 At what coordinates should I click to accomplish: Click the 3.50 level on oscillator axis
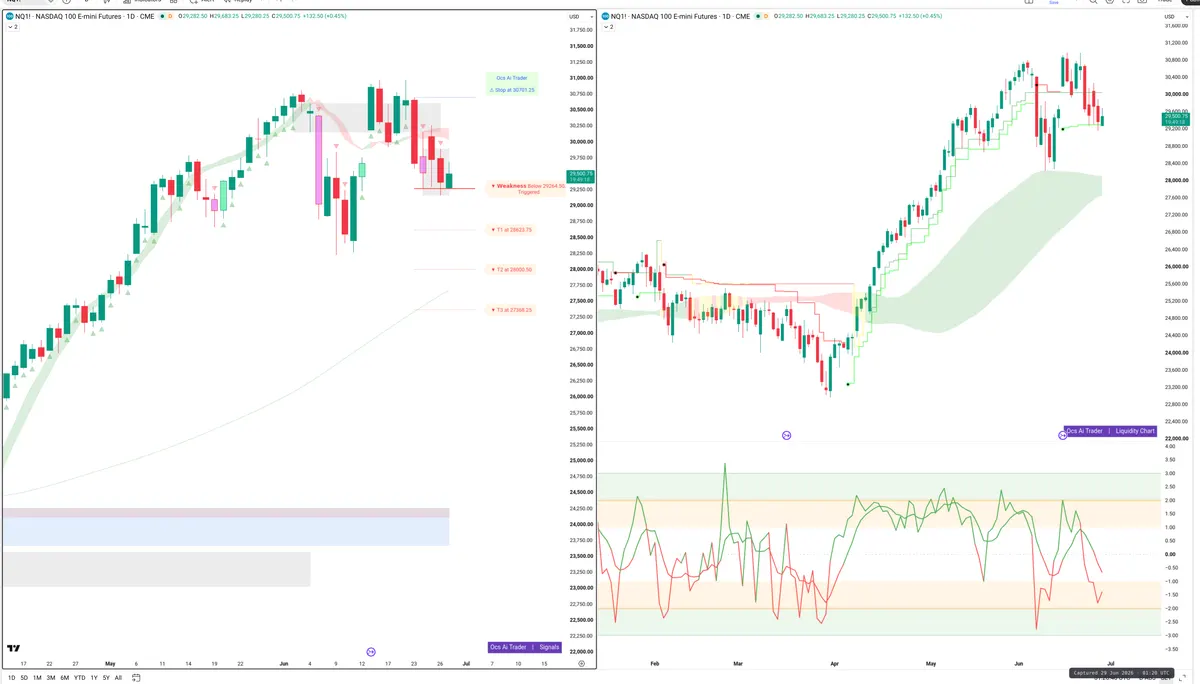1169,460
